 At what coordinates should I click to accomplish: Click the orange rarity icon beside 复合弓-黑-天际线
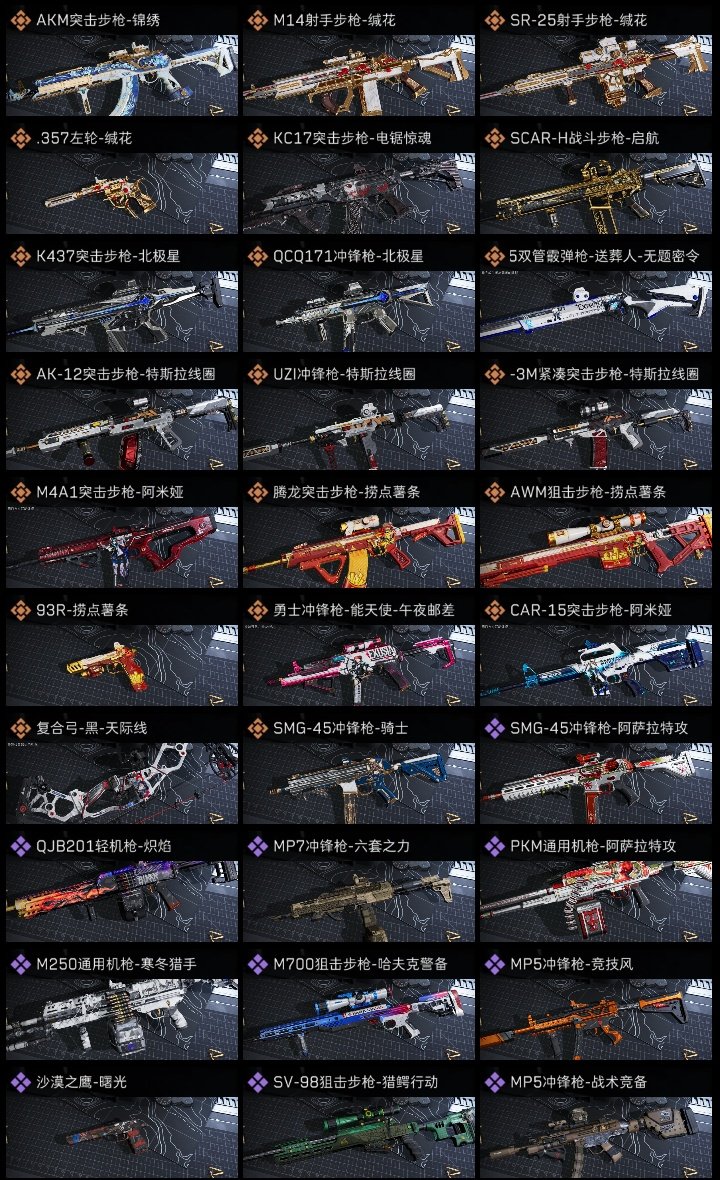click(20, 728)
